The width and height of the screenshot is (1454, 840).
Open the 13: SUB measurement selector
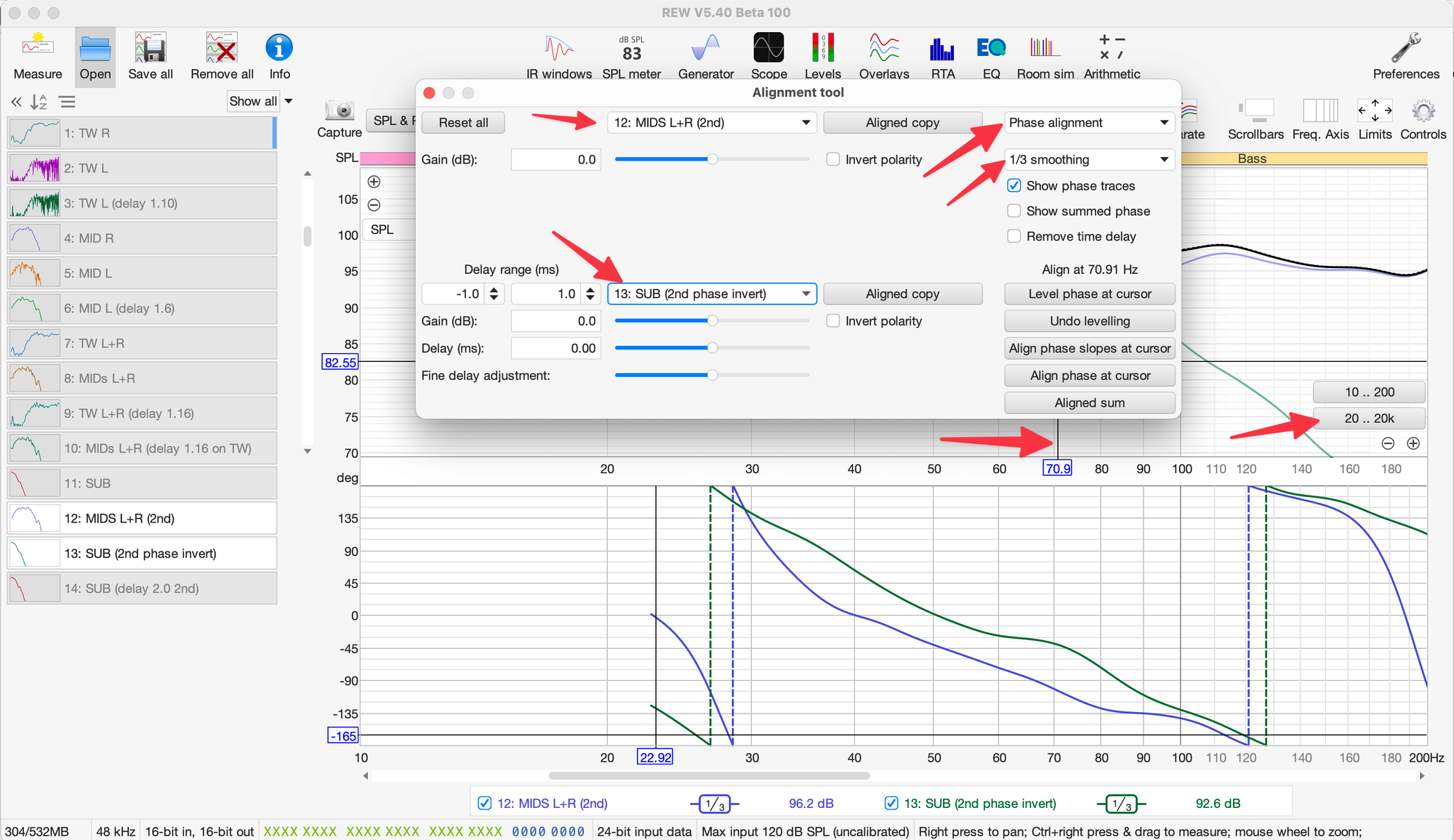coord(711,294)
